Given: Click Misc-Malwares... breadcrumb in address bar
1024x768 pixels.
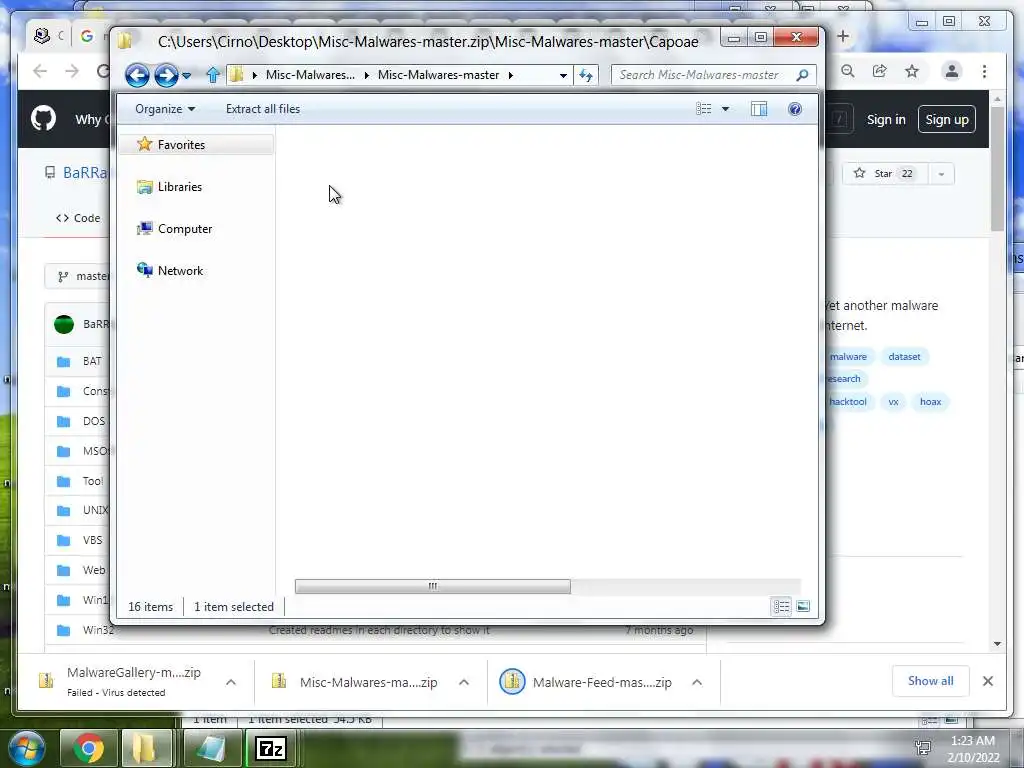Looking at the screenshot, I should [310, 75].
